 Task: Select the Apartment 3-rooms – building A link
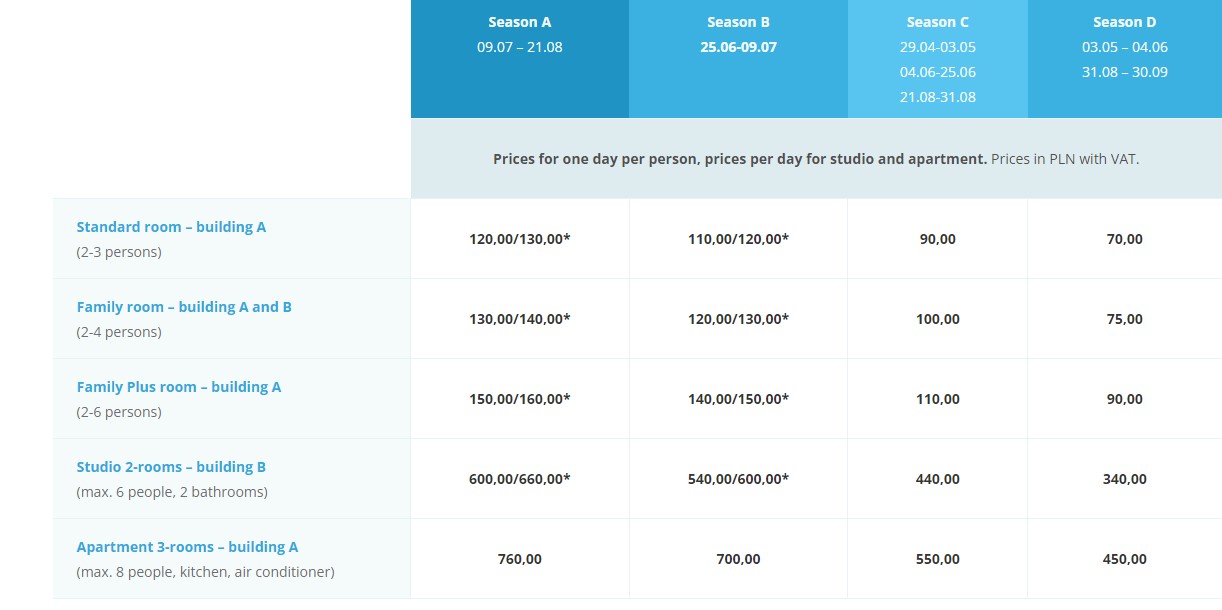(x=187, y=547)
